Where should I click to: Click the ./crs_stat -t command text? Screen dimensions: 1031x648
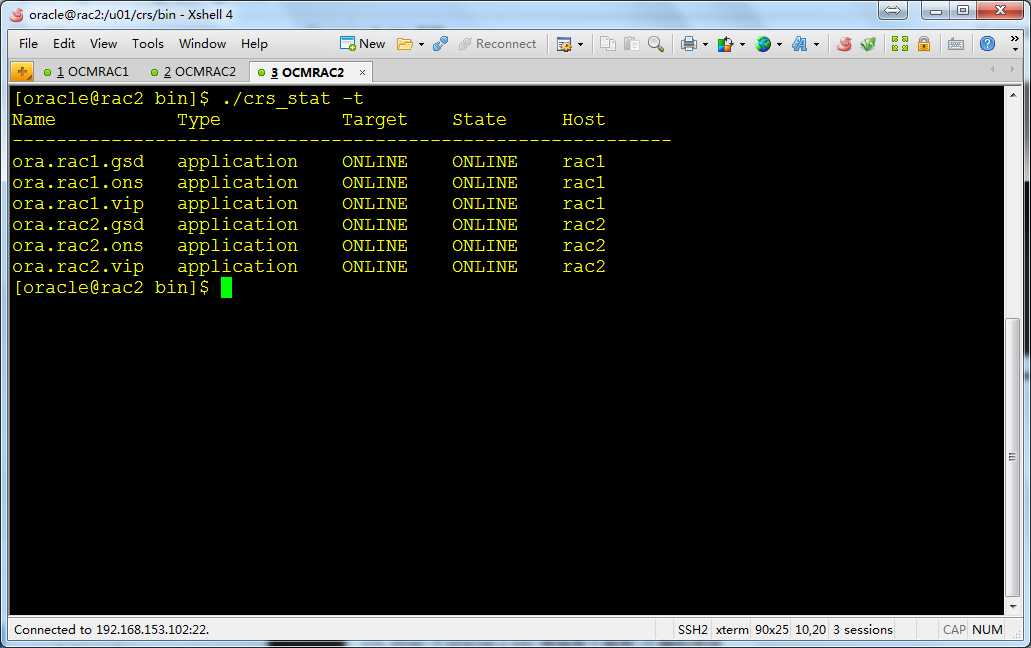[292, 99]
